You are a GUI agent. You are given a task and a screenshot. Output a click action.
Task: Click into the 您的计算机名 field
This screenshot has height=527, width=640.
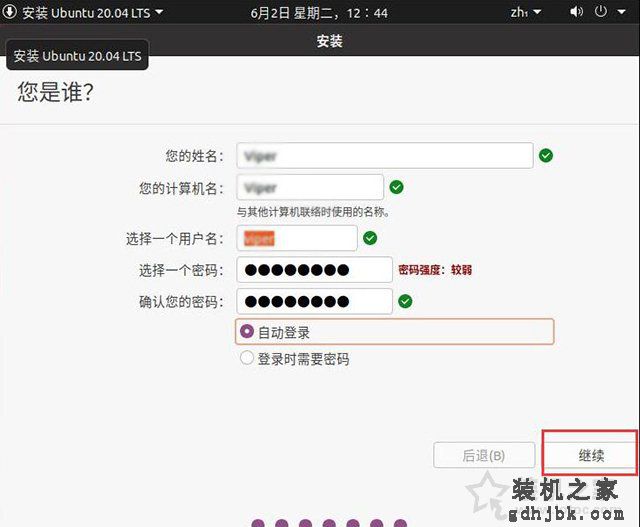pos(310,187)
